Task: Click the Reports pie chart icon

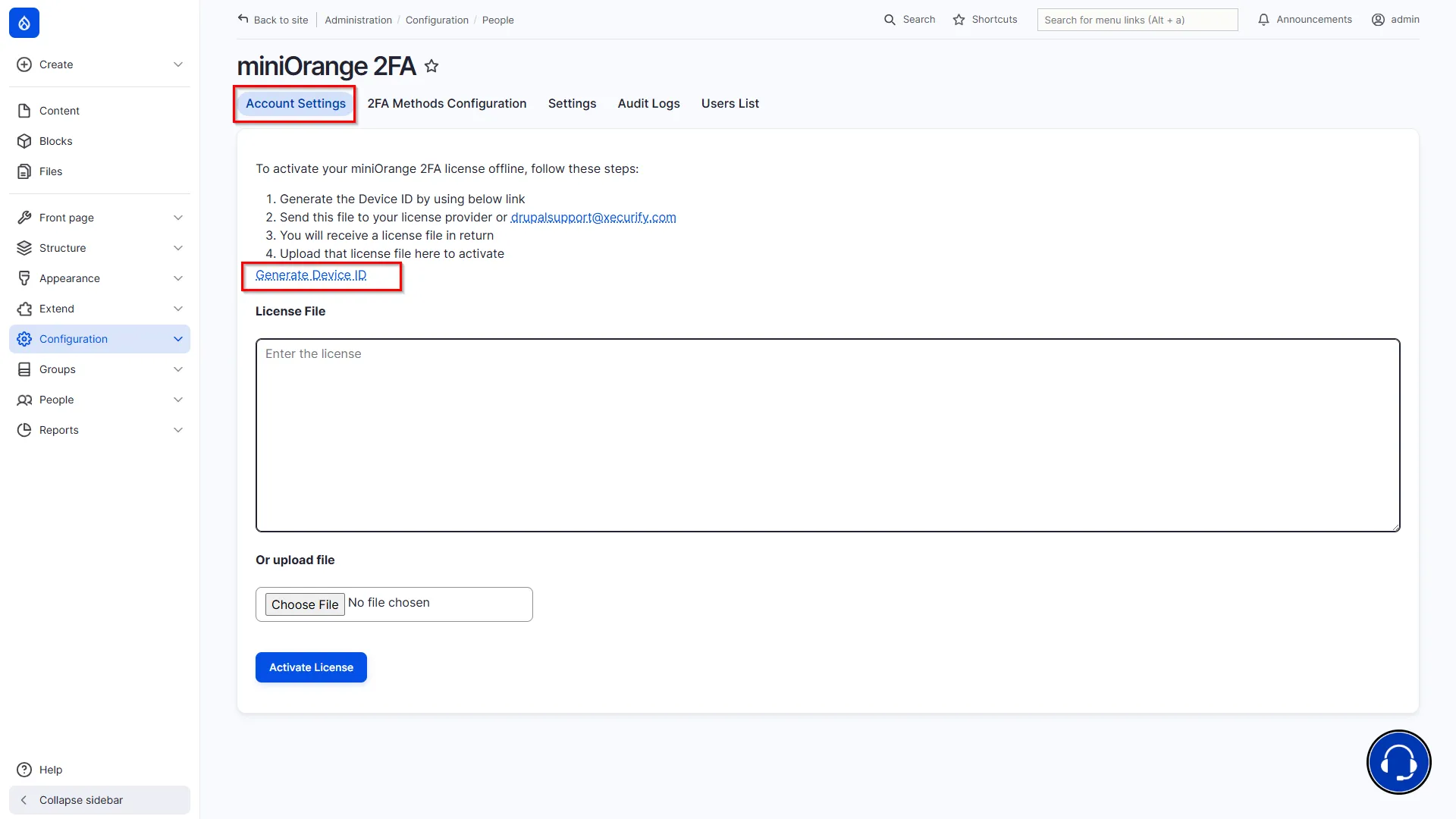Action: [24, 430]
